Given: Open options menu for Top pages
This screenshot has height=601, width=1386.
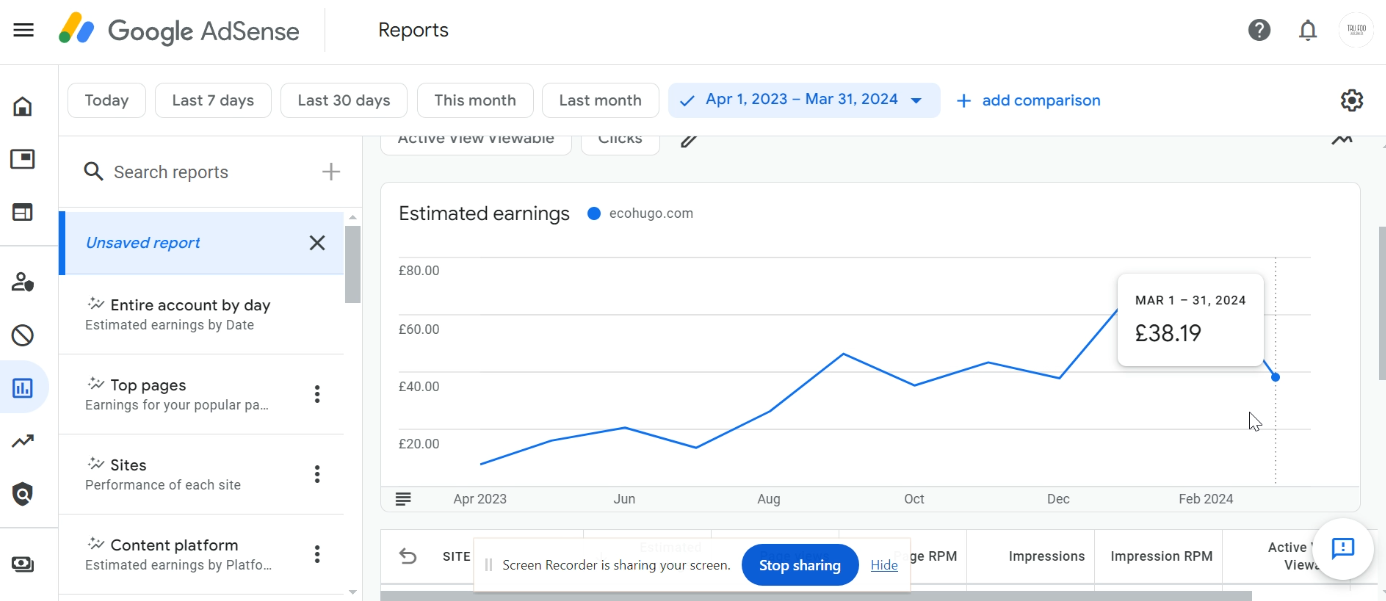Looking at the screenshot, I should (317, 394).
